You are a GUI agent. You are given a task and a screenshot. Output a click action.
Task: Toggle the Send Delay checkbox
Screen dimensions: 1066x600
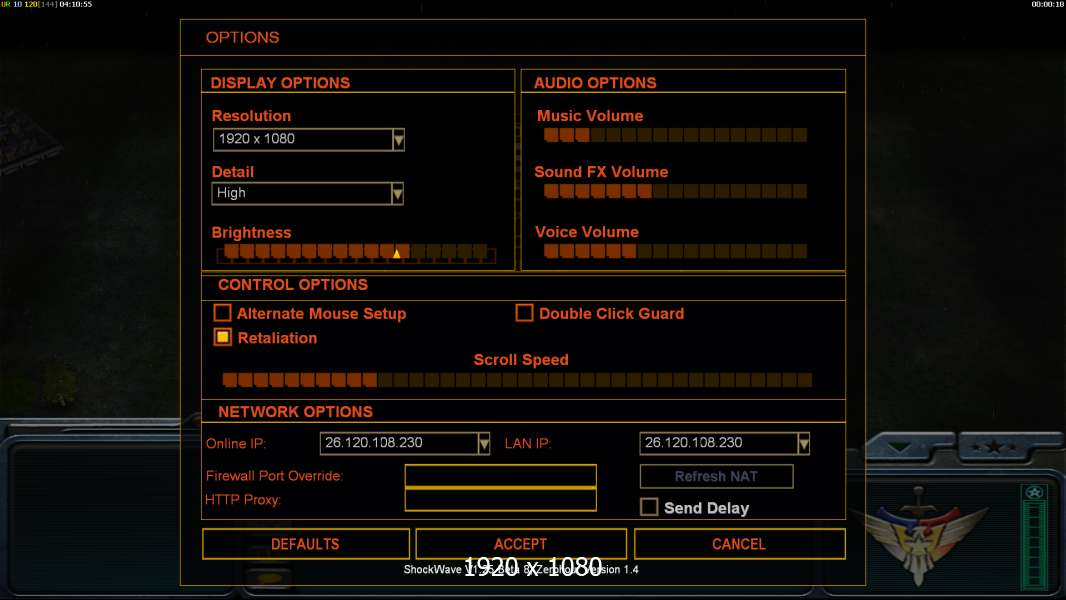[x=649, y=507]
